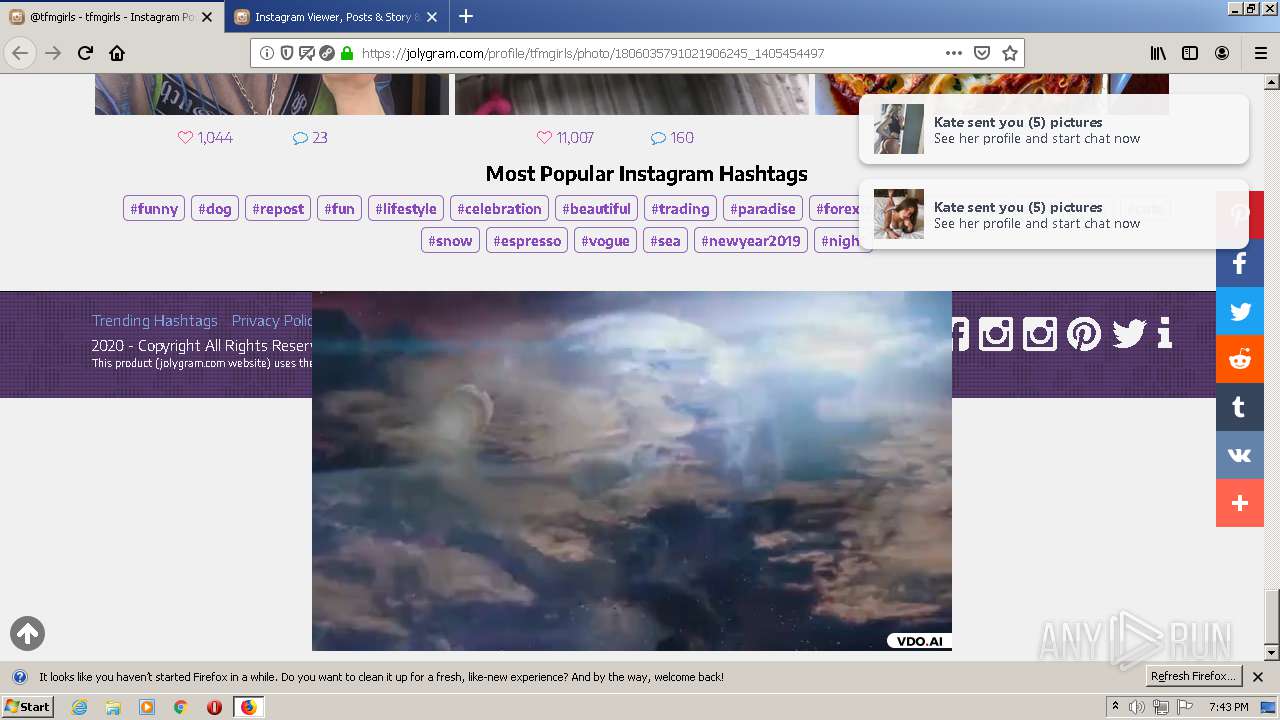1280x720 pixels.
Task: Open the #sea hashtag
Action: click(x=665, y=241)
